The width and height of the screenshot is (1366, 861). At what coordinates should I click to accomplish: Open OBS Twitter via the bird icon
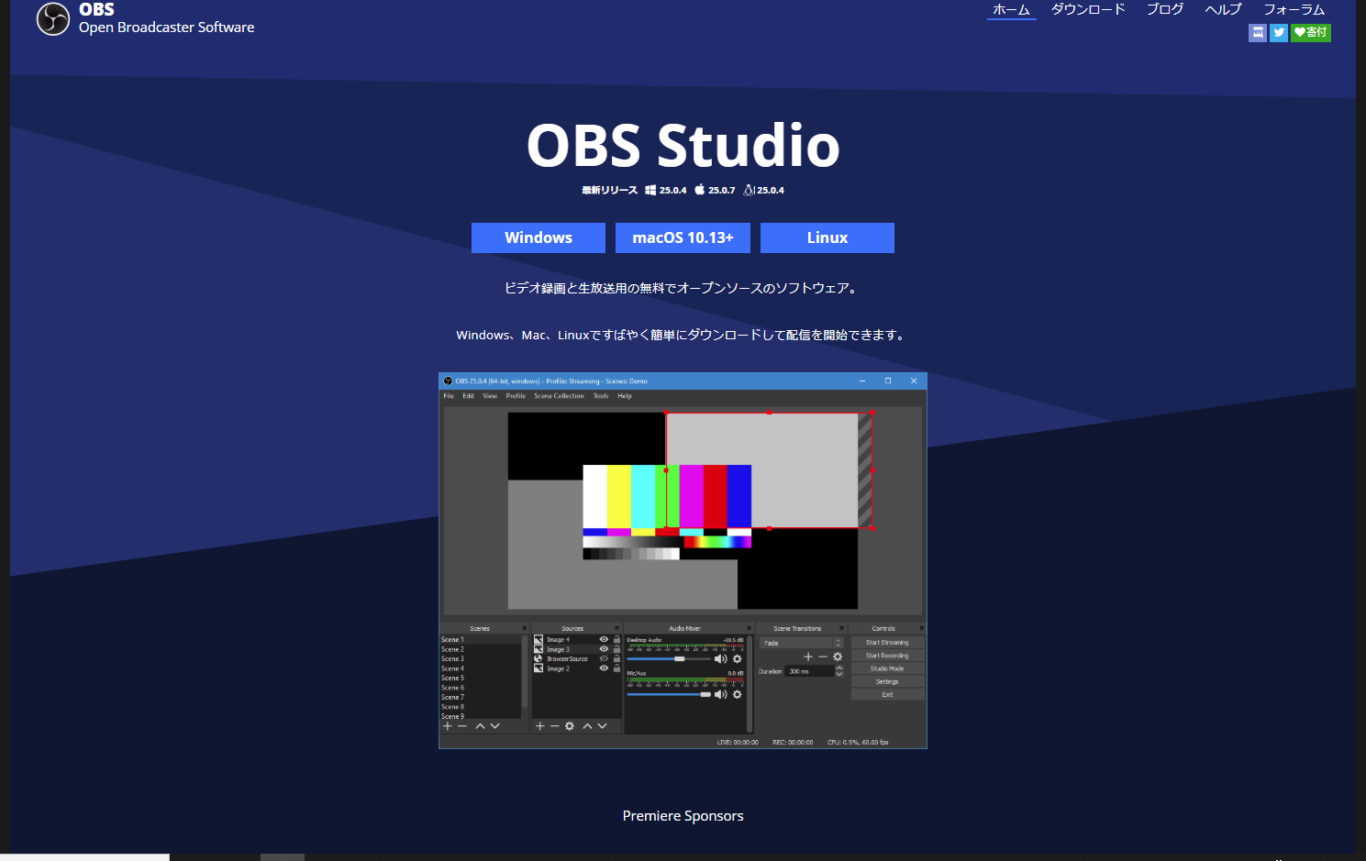pos(1278,33)
